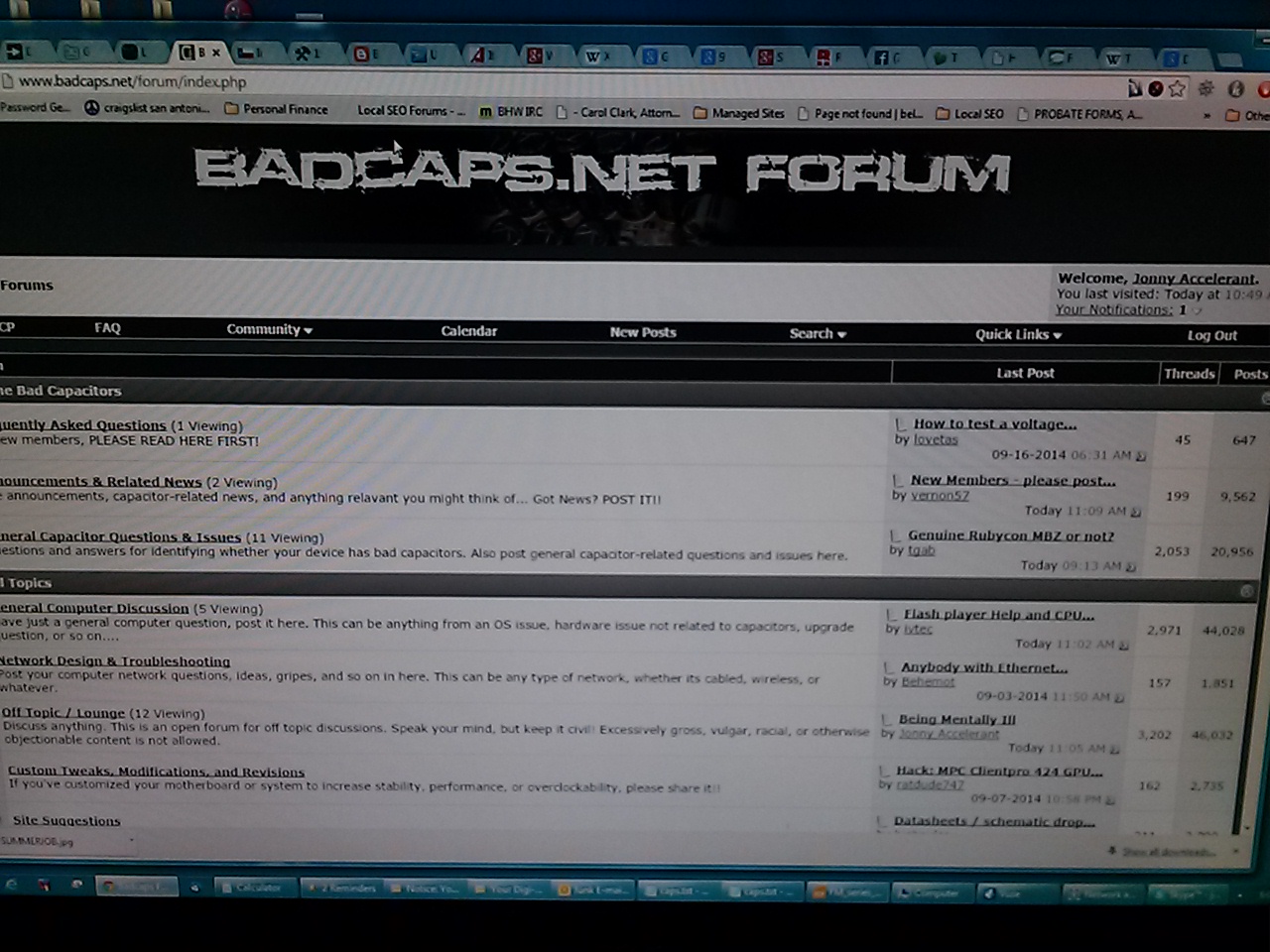Expand the Search dropdown
The width and height of the screenshot is (1270, 952).
tap(818, 333)
